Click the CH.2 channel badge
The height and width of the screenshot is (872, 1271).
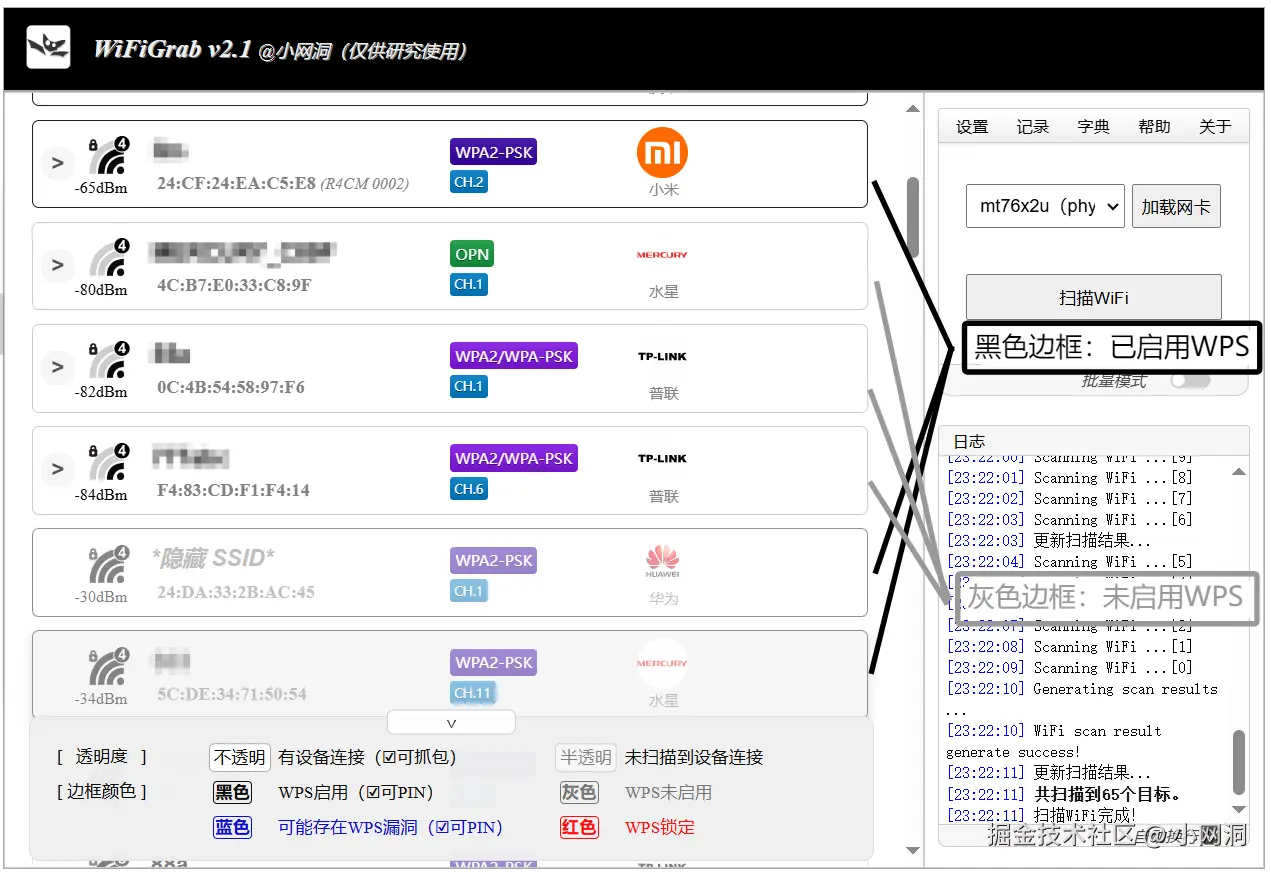pos(469,182)
